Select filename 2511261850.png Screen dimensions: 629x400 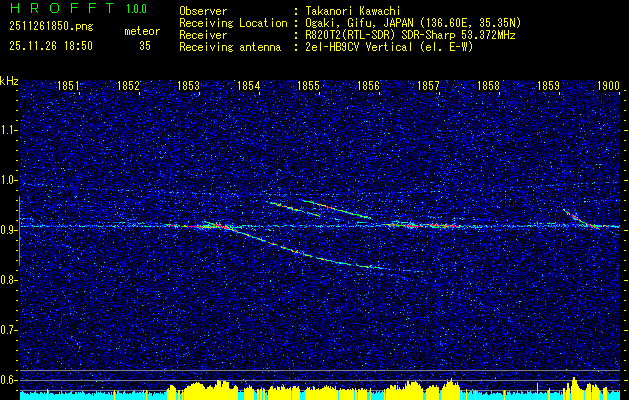click(51, 27)
